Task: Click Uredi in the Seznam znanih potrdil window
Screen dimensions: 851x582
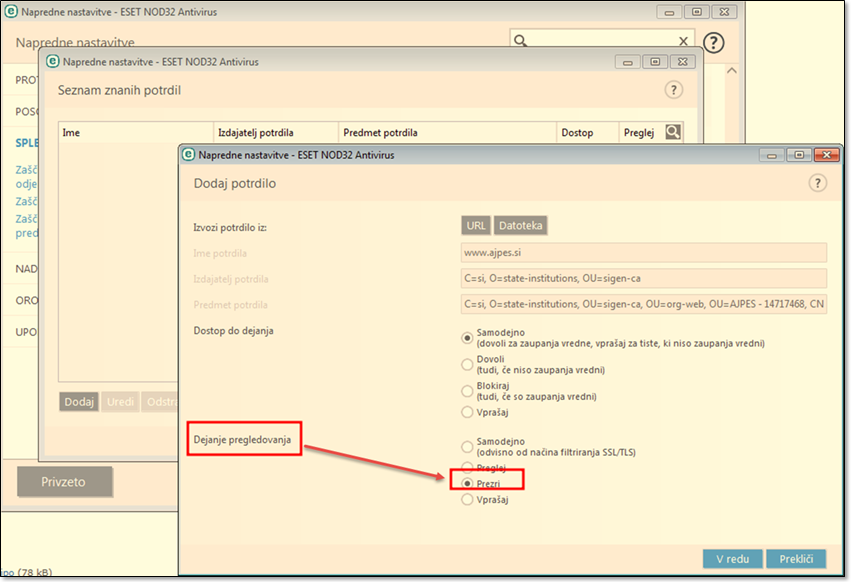Action: (120, 402)
